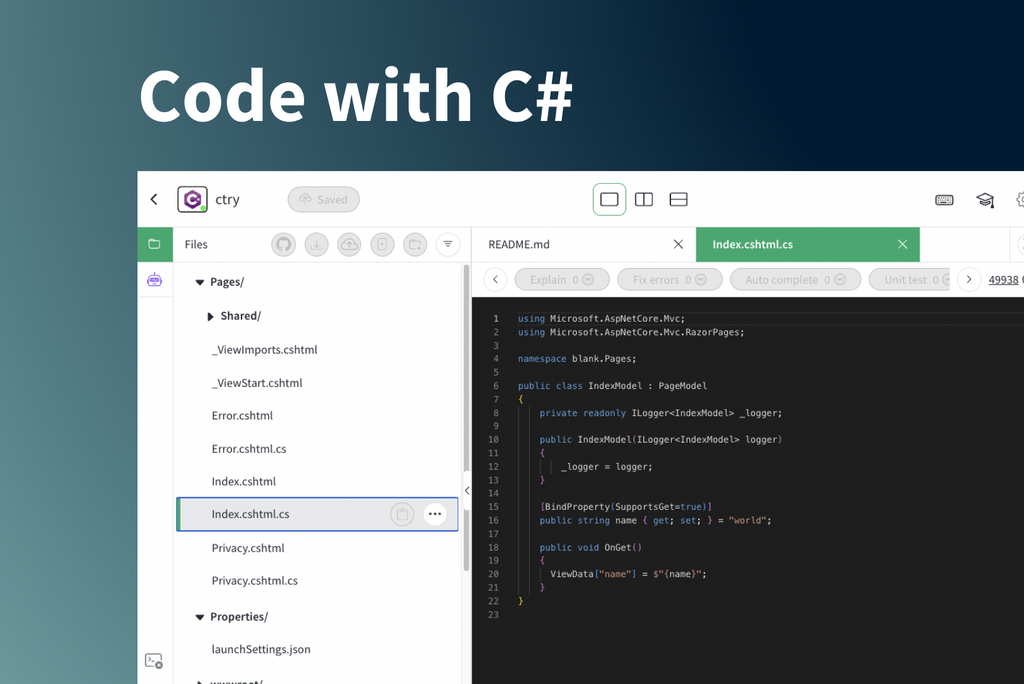Image resolution: width=1024 pixels, height=684 pixels.
Task: Switch to the README.md tab
Action: [519, 244]
